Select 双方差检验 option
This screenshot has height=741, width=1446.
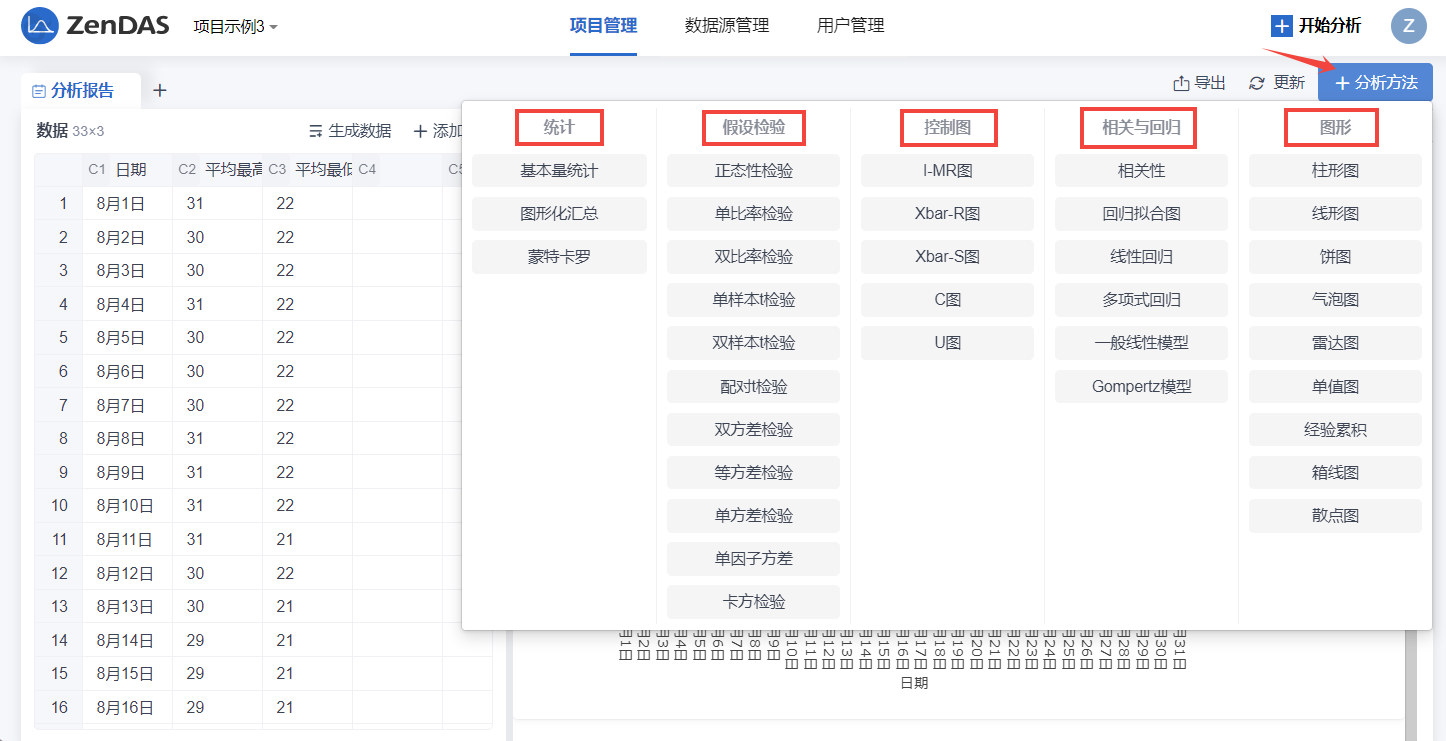[753, 430]
